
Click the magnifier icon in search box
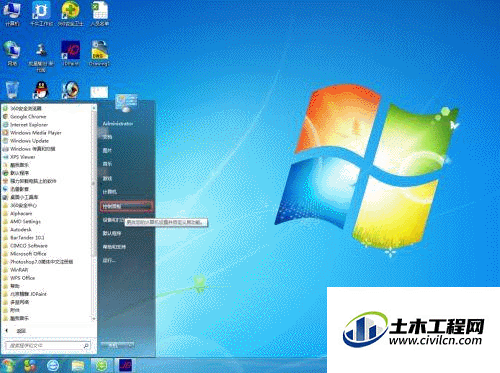[86, 346]
